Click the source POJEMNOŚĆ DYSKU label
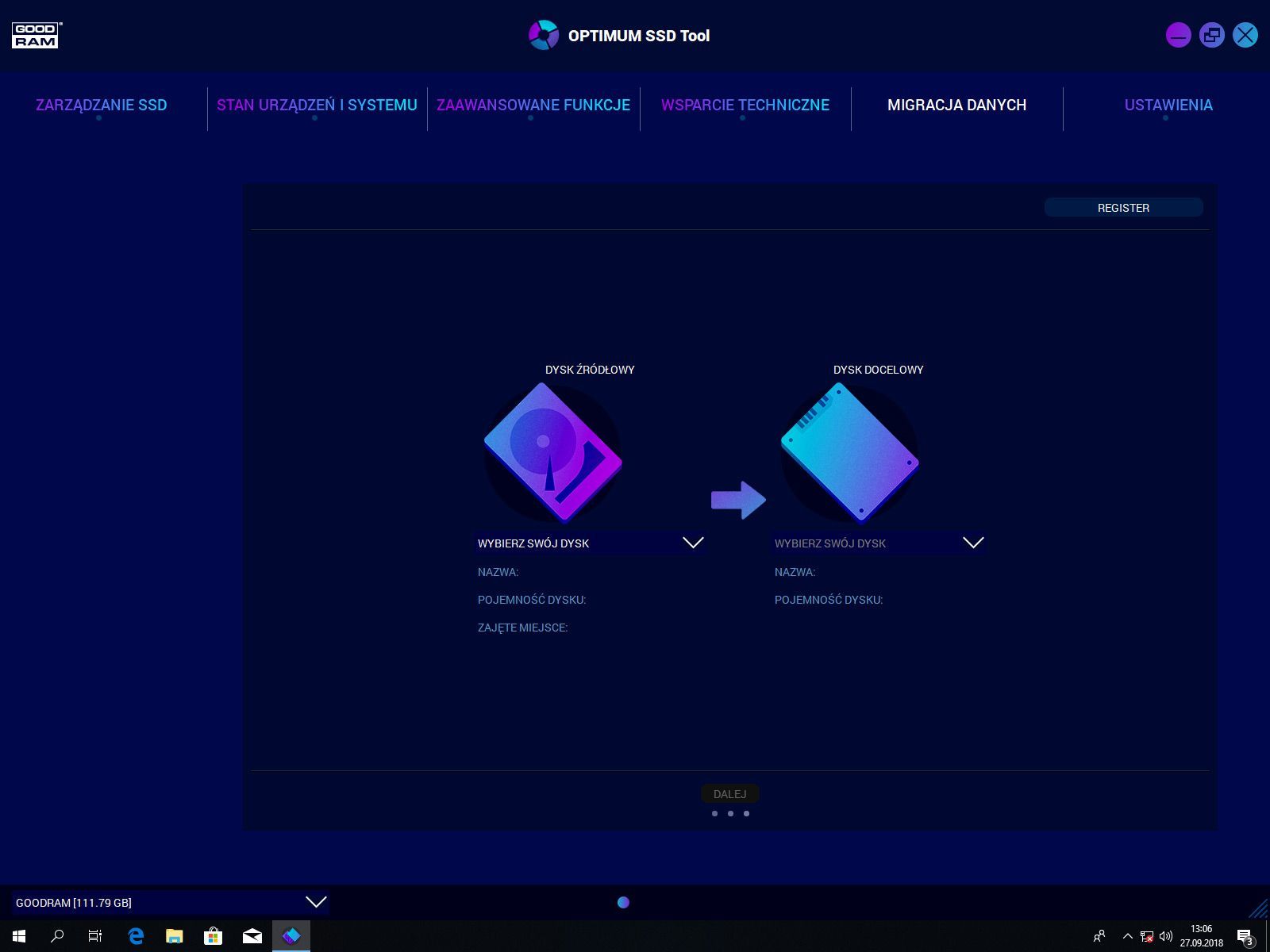Viewport: 1270px width, 952px height. click(532, 600)
